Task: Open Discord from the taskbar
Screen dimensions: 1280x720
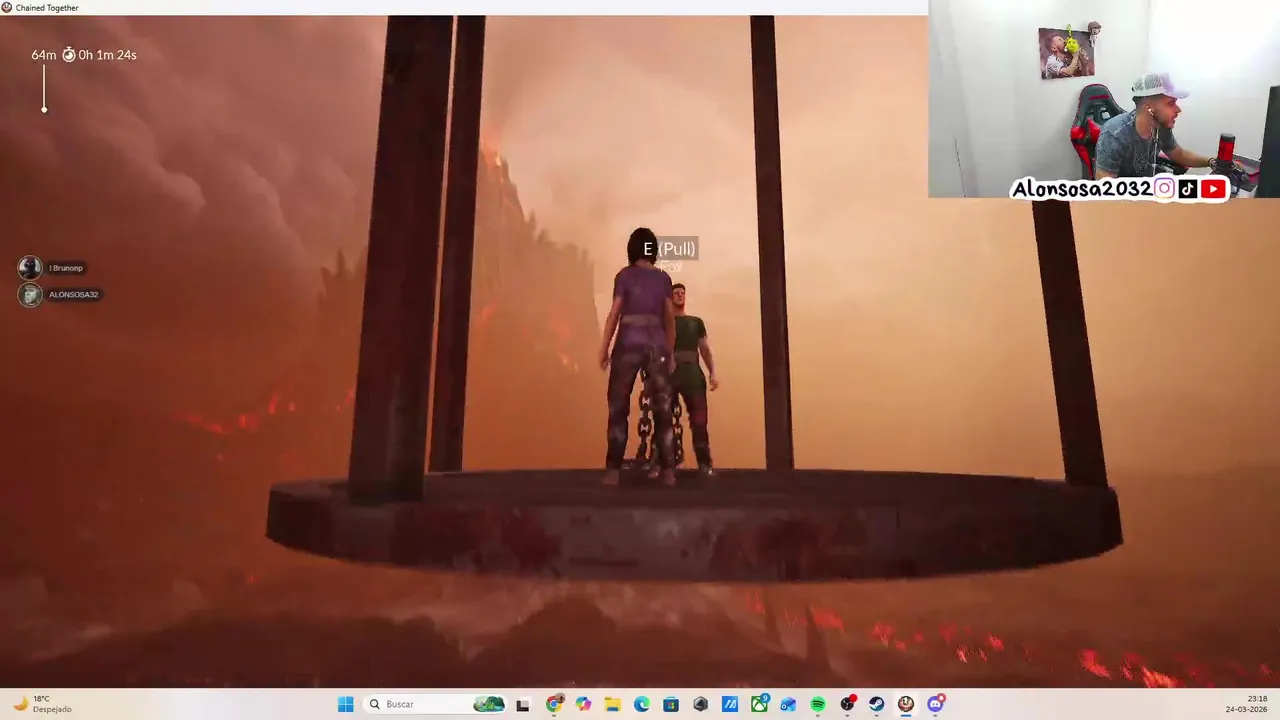Action: 936,704
